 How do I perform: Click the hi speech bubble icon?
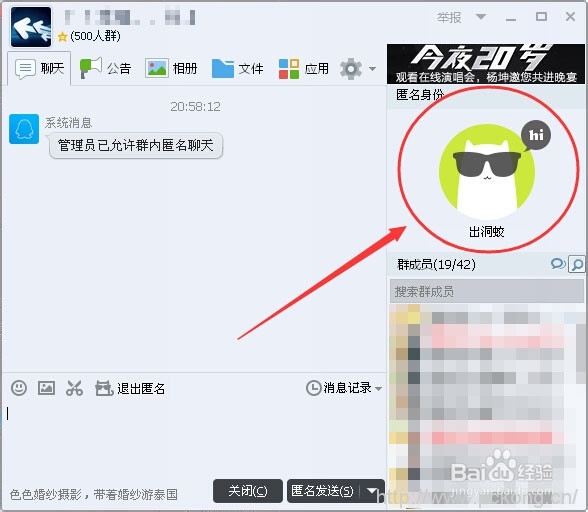click(536, 135)
